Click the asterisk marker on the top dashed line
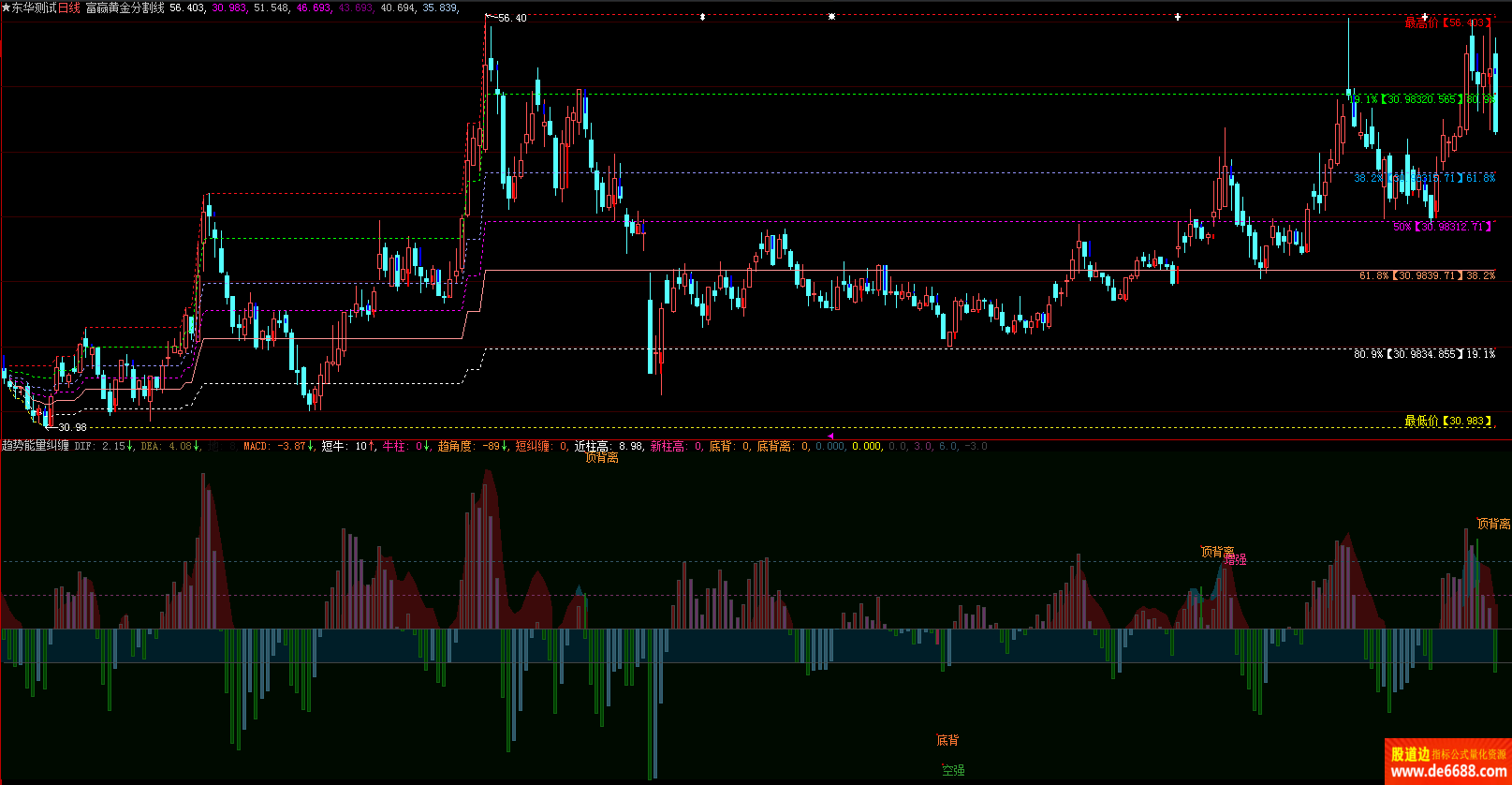1512x785 pixels. [831, 17]
